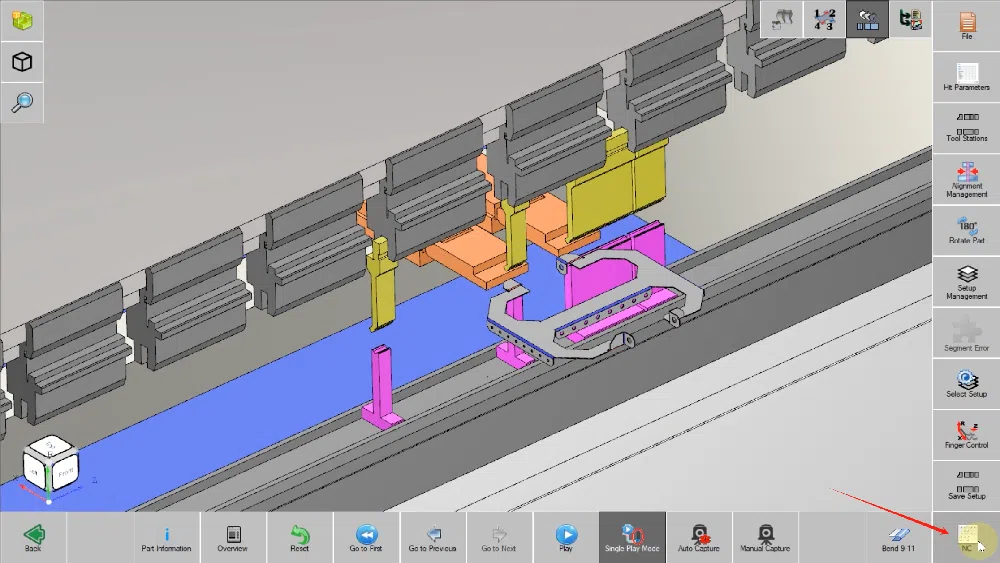Click Select Setup in sidebar
Image resolution: width=1000 pixels, height=563 pixels.
pyautogui.click(x=966, y=384)
